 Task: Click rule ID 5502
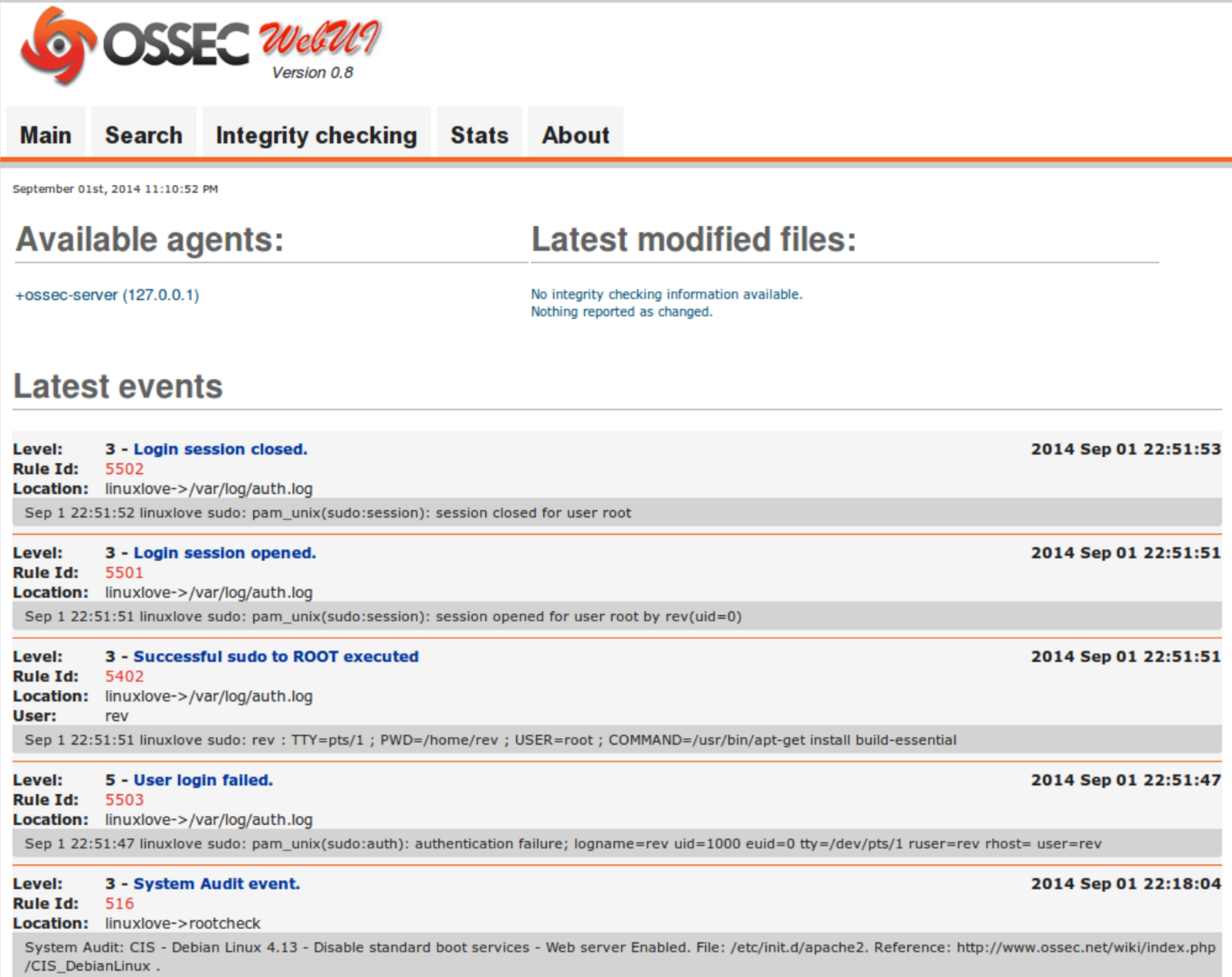(124, 469)
